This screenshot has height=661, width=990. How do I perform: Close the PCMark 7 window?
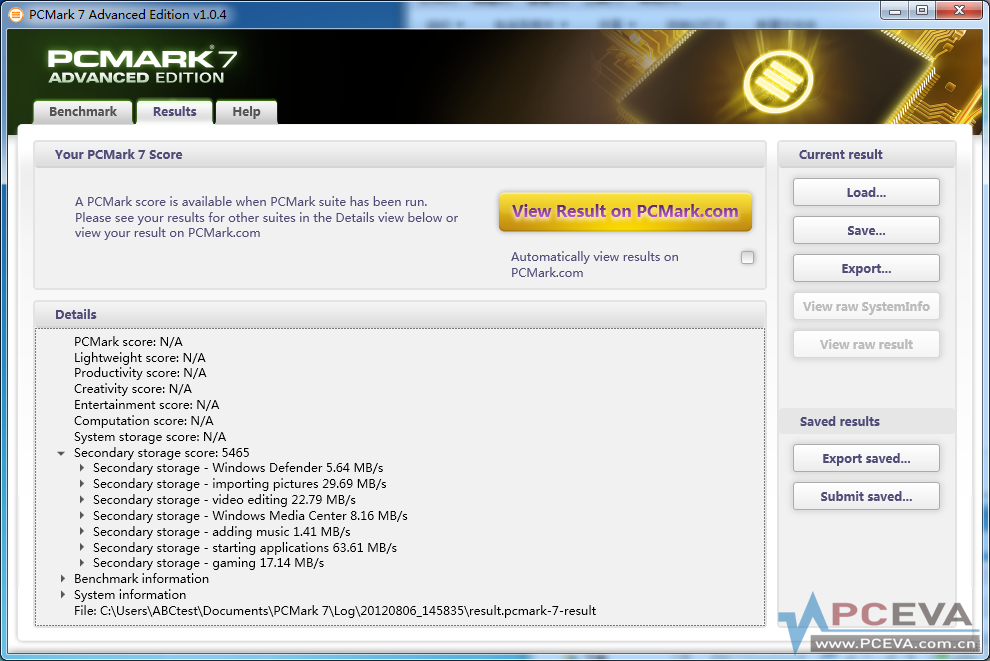tap(959, 11)
